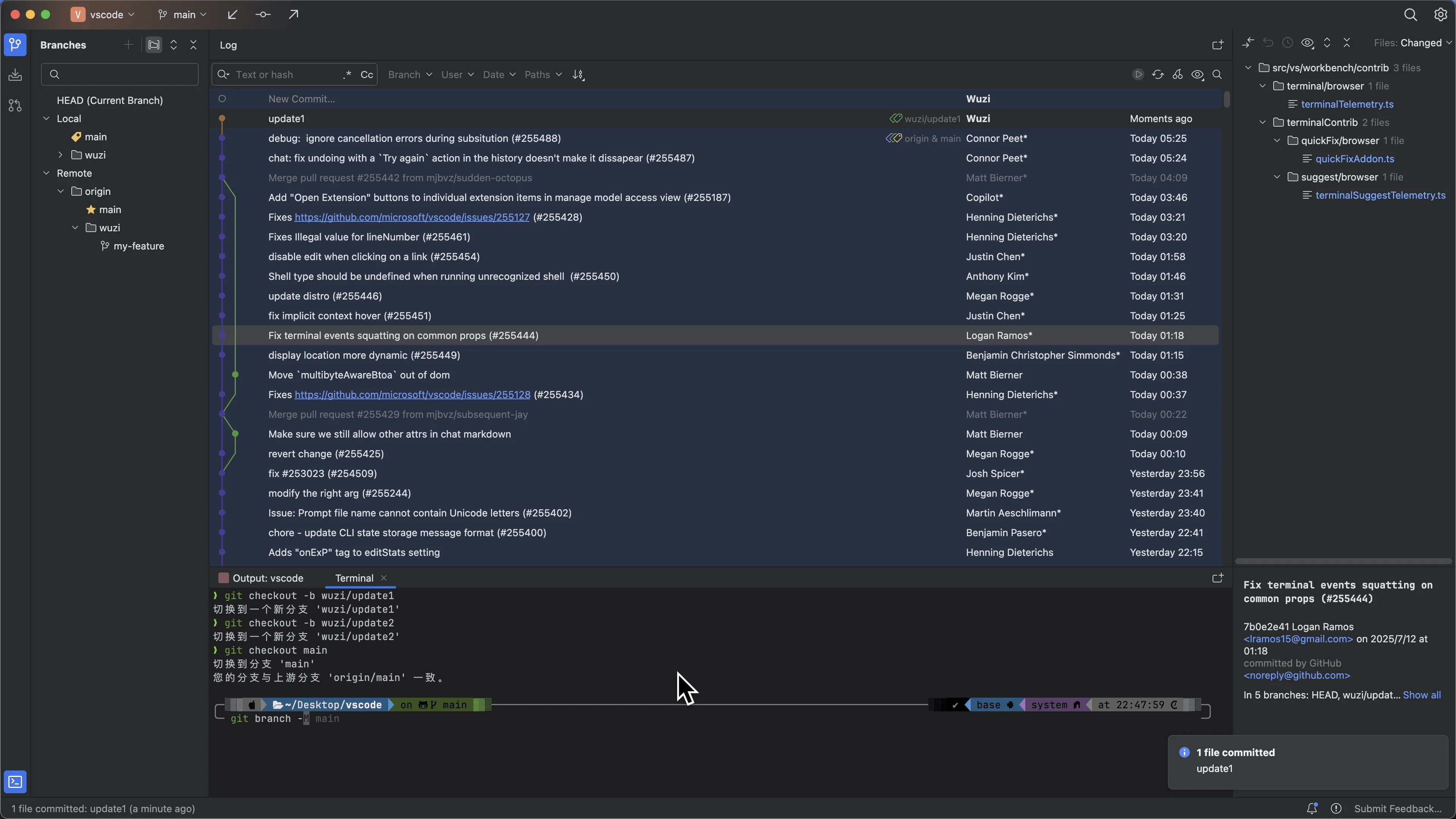Screen dimensions: 1456x819
Task: Click the cherry-pick icon in the log toolbar
Action: [x=1177, y=75]
